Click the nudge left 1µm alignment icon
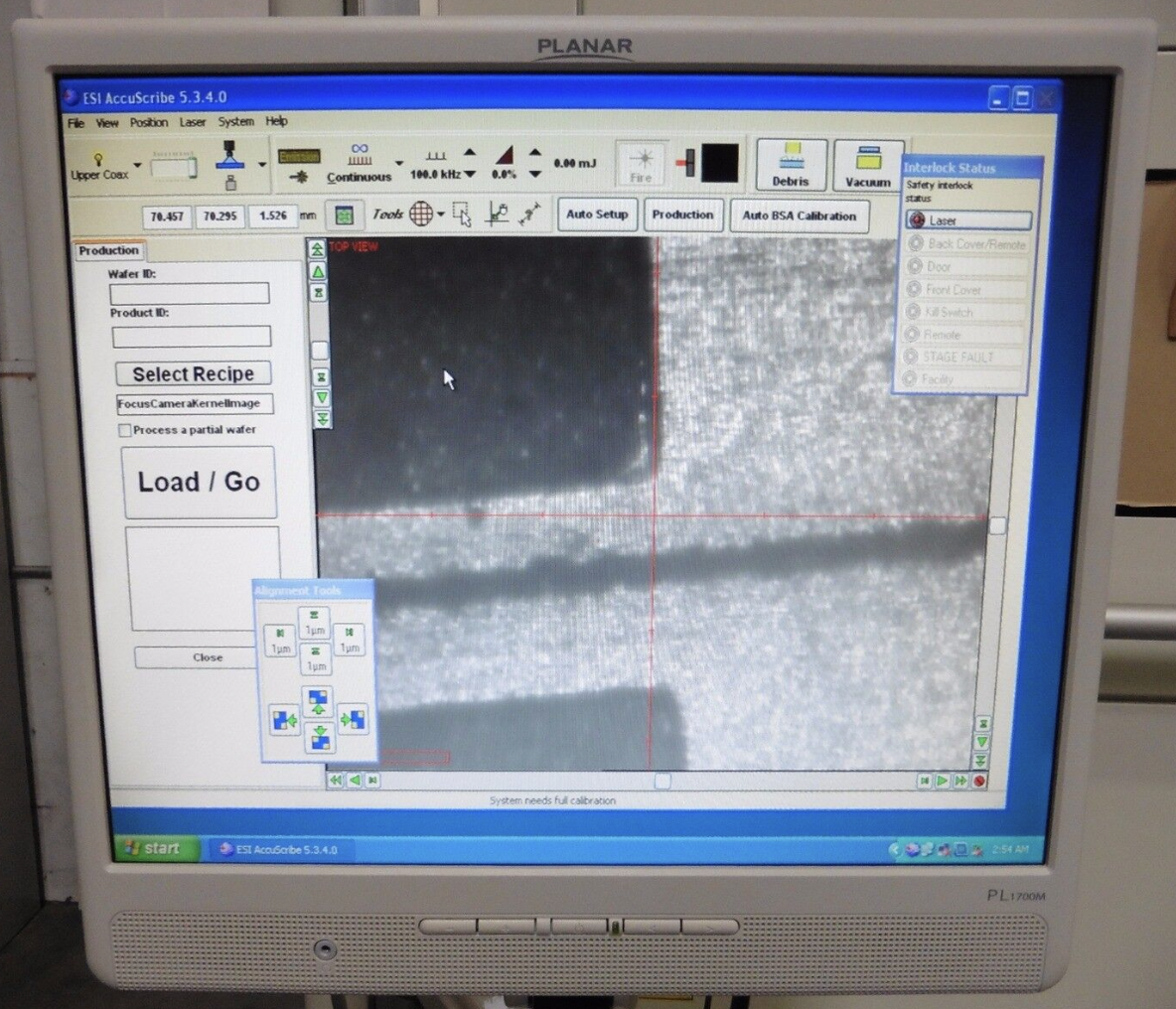 coord(280,641)
